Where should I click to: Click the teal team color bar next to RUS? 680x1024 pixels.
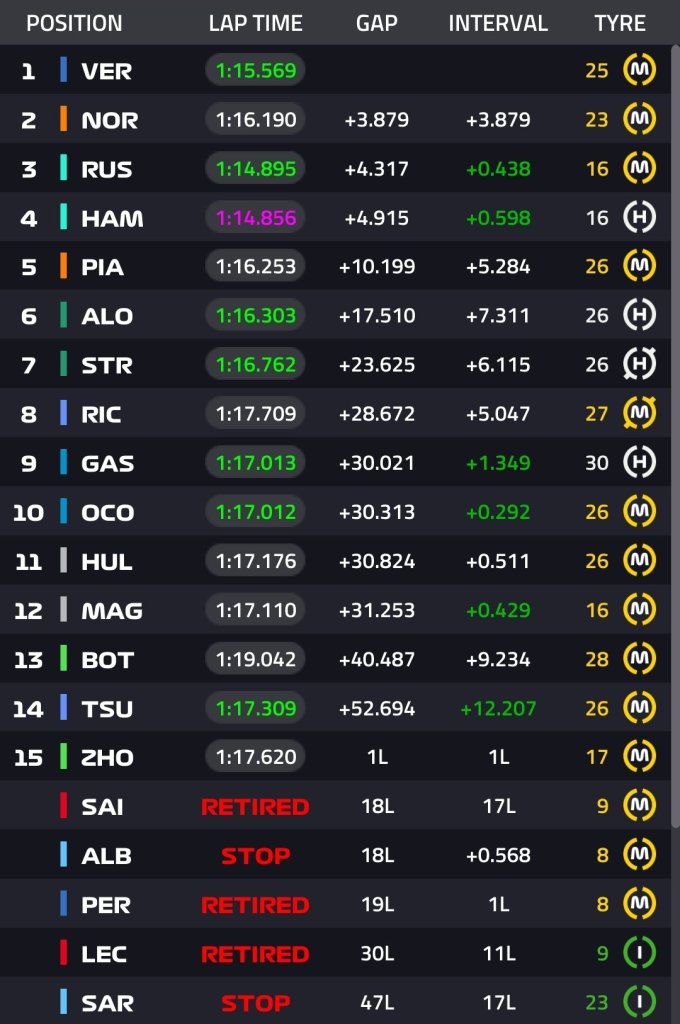(x=63, y=168)
